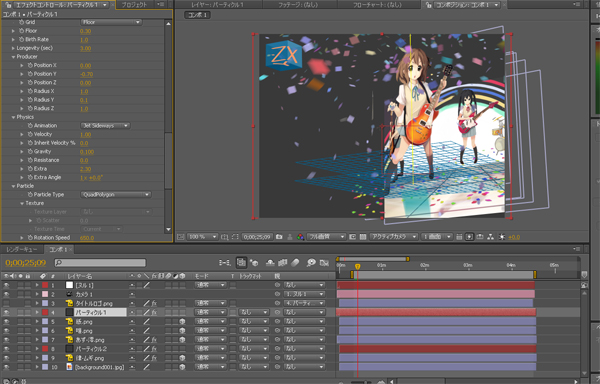Show the タイトルロゴ.png layer
Screen dimensions: 600x384
click(6, 303)
